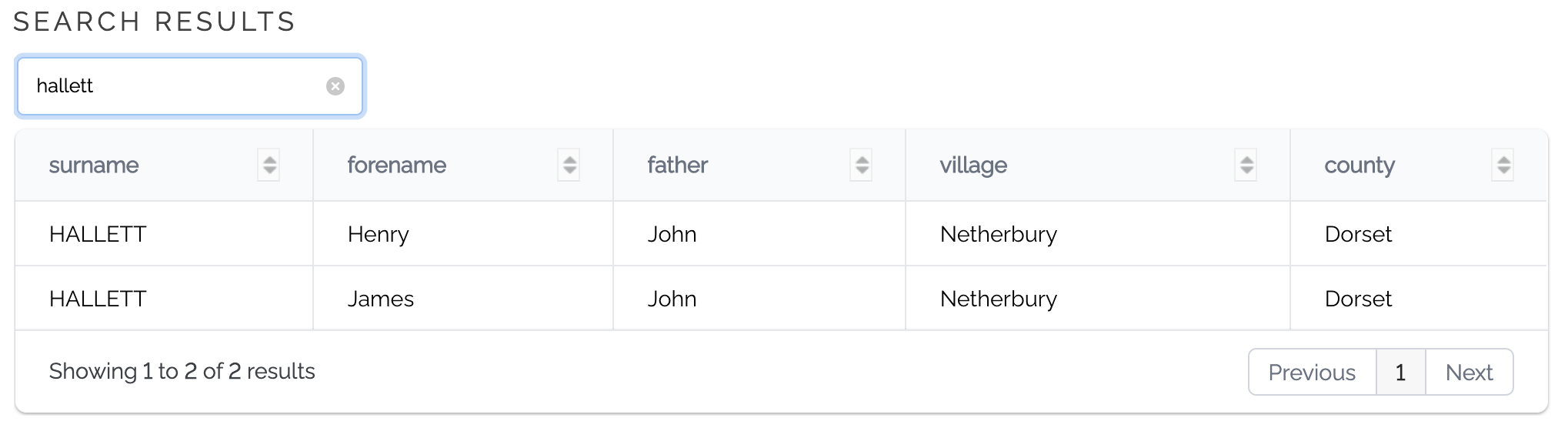Image resolution: width=1568 pixels, height=428 pixels.
Task: Click Dorset county in Henry's row
Action: [x=1358, y=234]
